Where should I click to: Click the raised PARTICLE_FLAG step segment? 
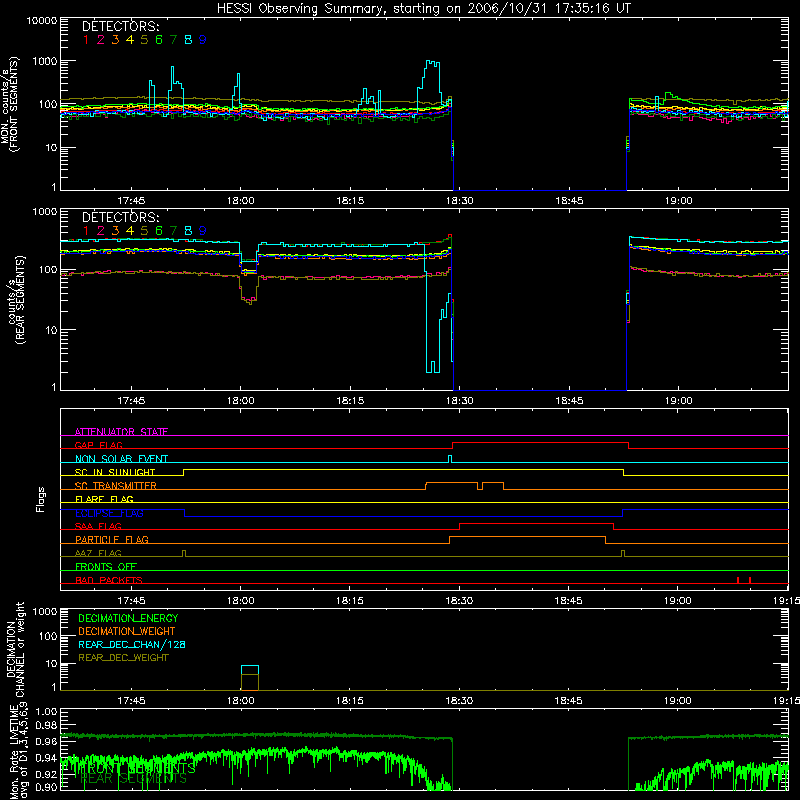coord(528,537)
